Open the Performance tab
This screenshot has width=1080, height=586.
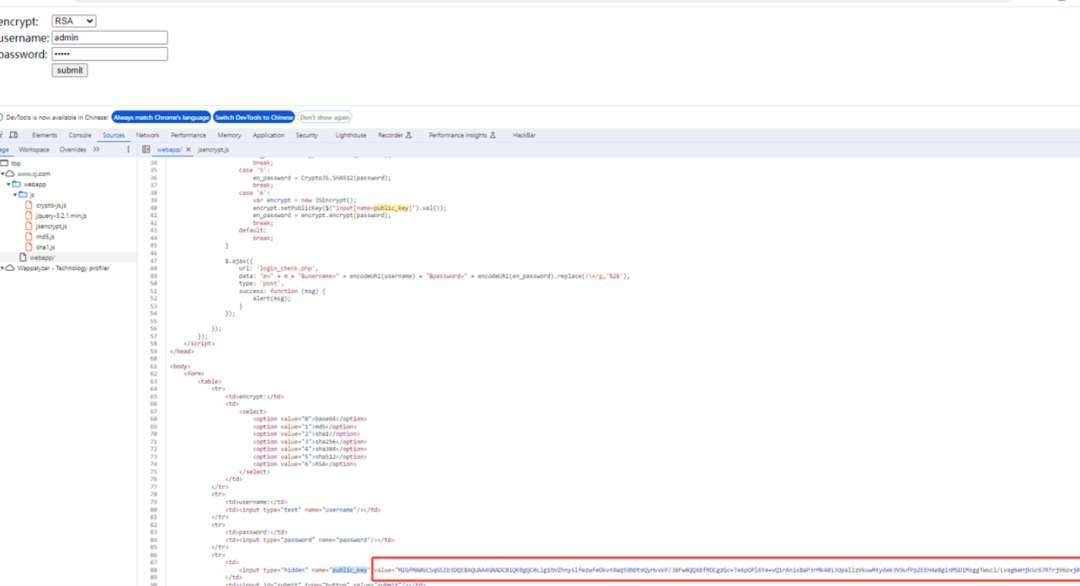click(188, 136)
